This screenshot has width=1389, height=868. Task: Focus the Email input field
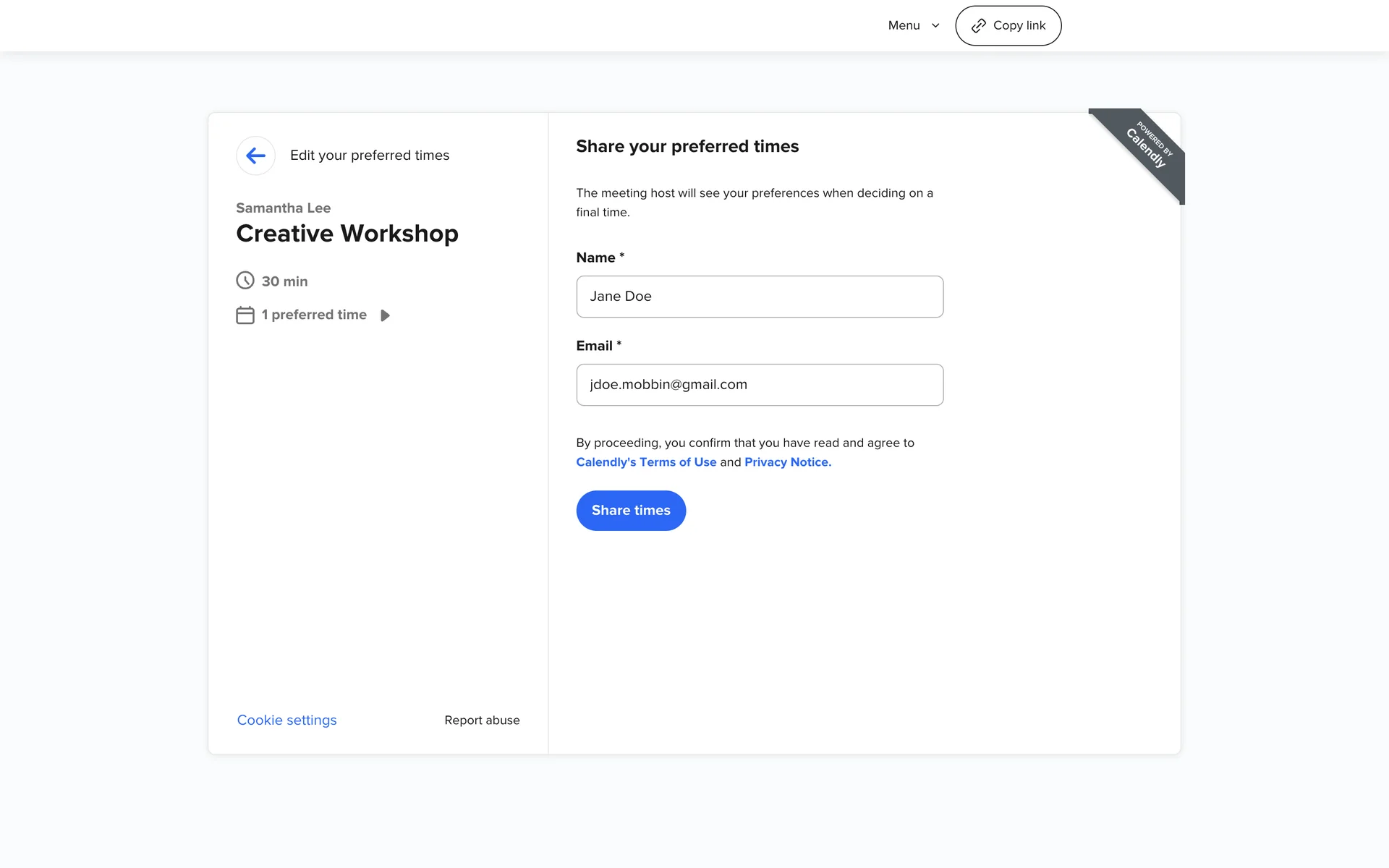click(760, 385)
